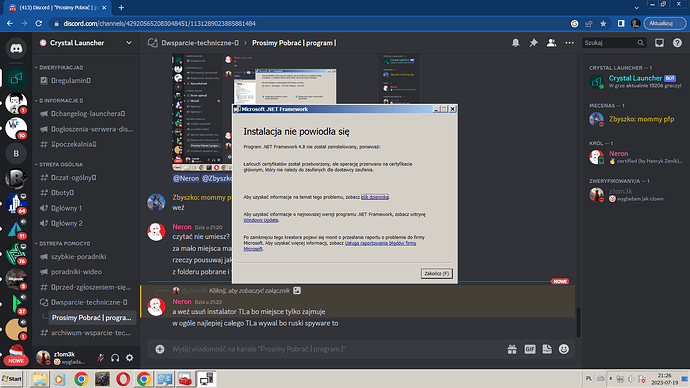Click the Zakończ button in dialog
690x388 pixels.
click(437, 274)
